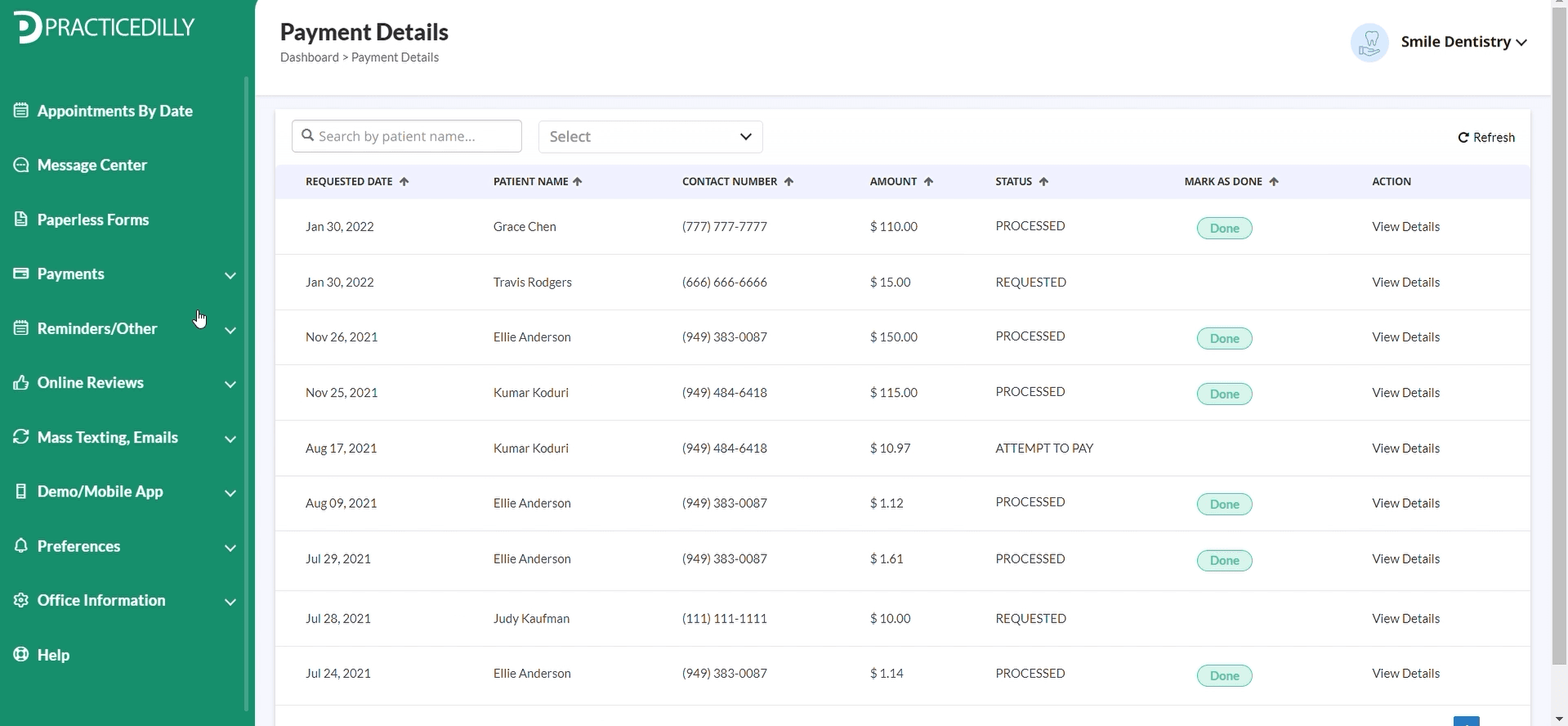Open the Preferences menu item

tap(78, 546)
